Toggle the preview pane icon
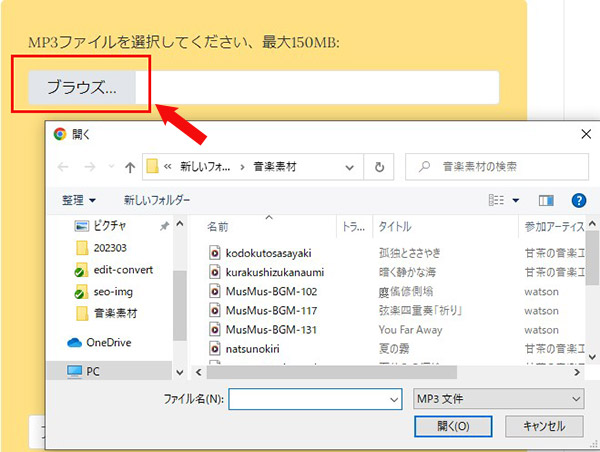This screenshot has width=600, height=452. coord(546,200)
